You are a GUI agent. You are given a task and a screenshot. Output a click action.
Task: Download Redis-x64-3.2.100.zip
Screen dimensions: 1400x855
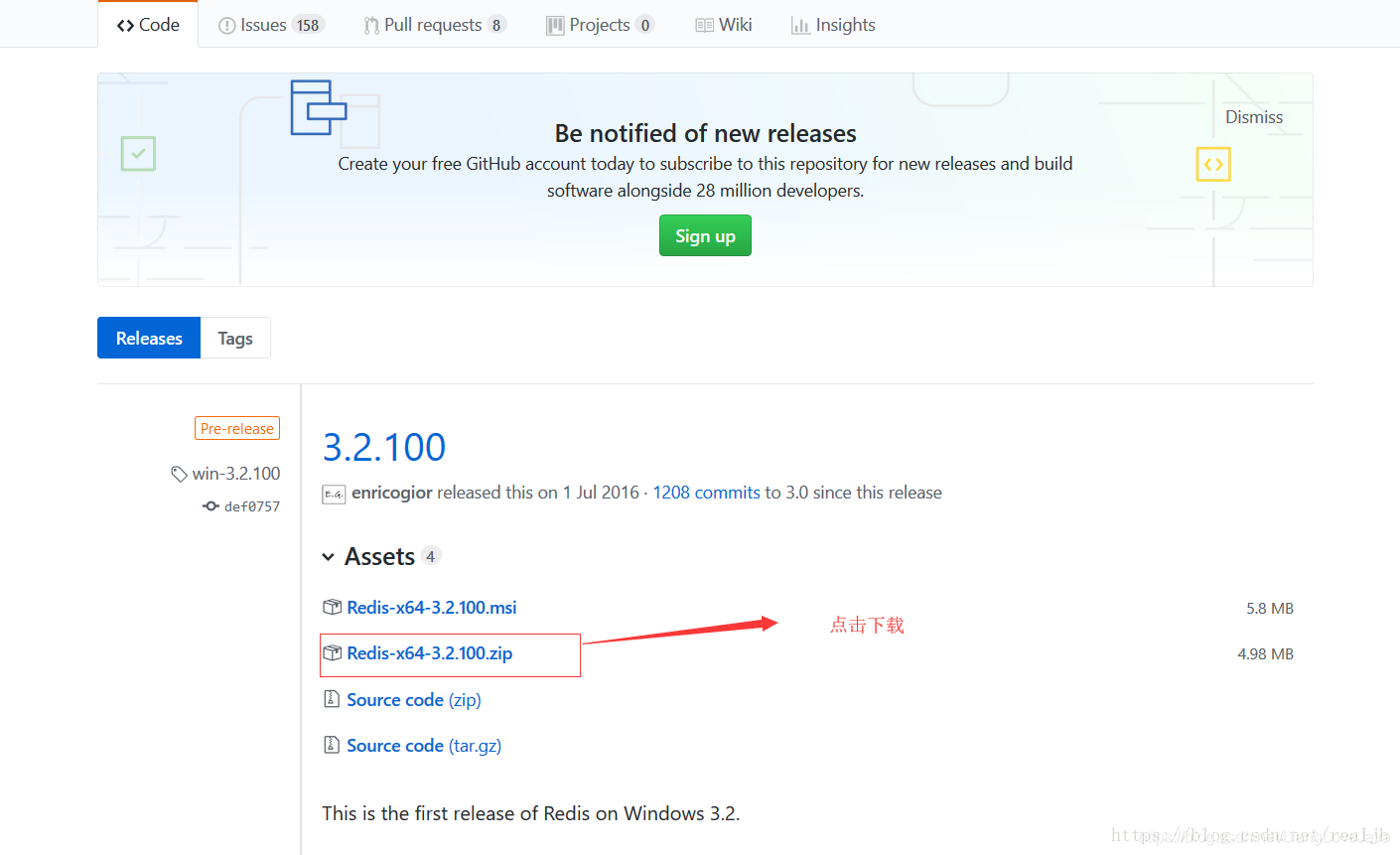[x=430, y=652]
